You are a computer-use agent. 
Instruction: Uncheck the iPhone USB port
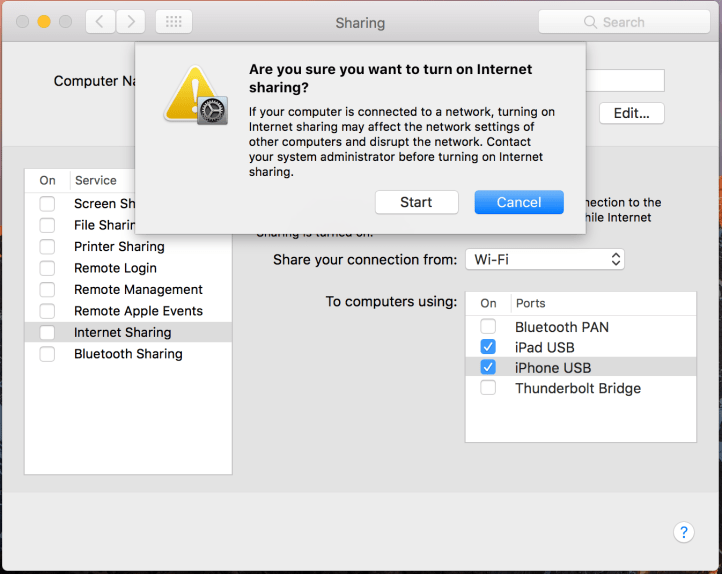[488, 368]
